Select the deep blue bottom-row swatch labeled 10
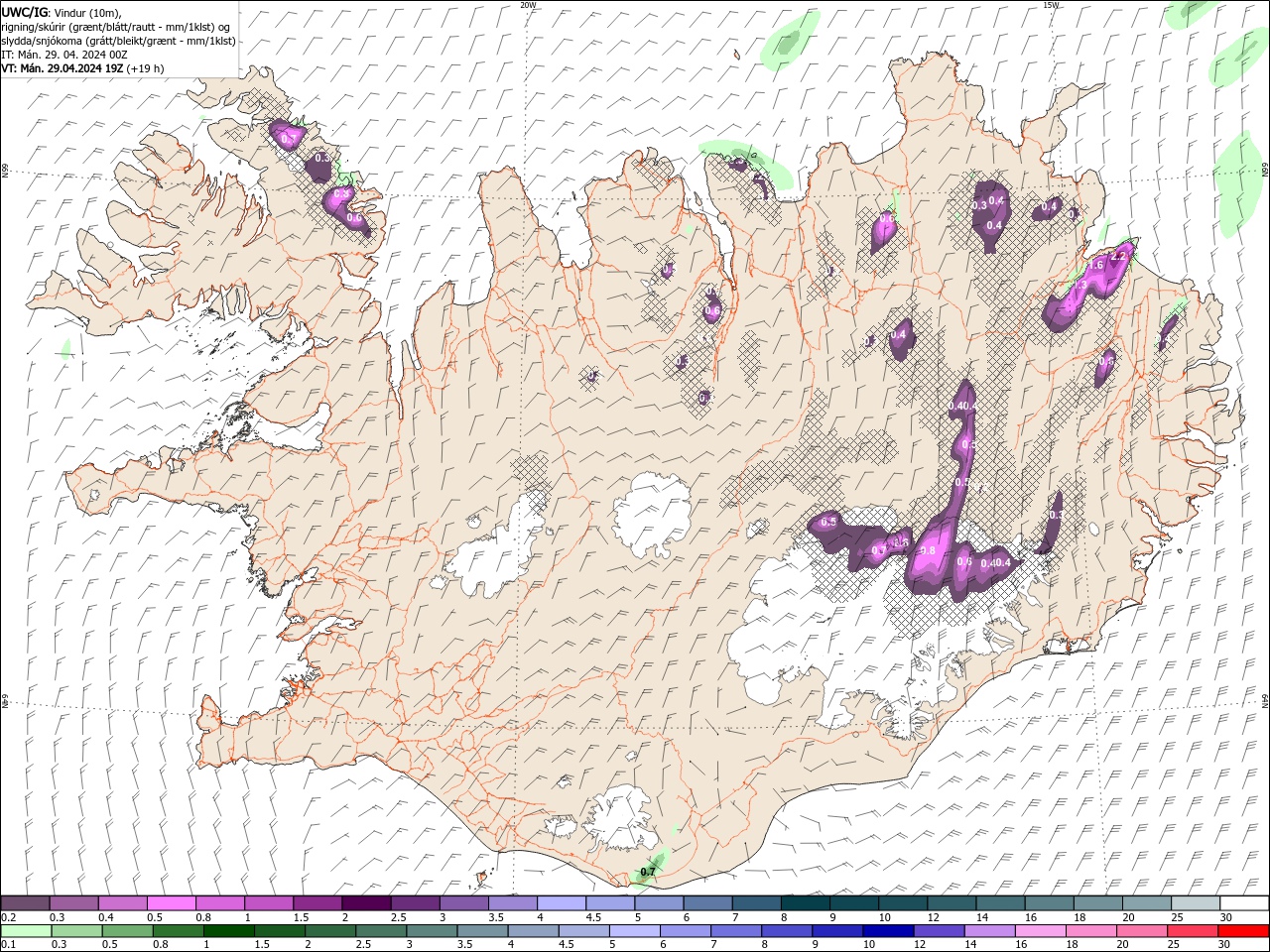The width and height of the screenshot is (1270, 952). [x=888, y=931]
